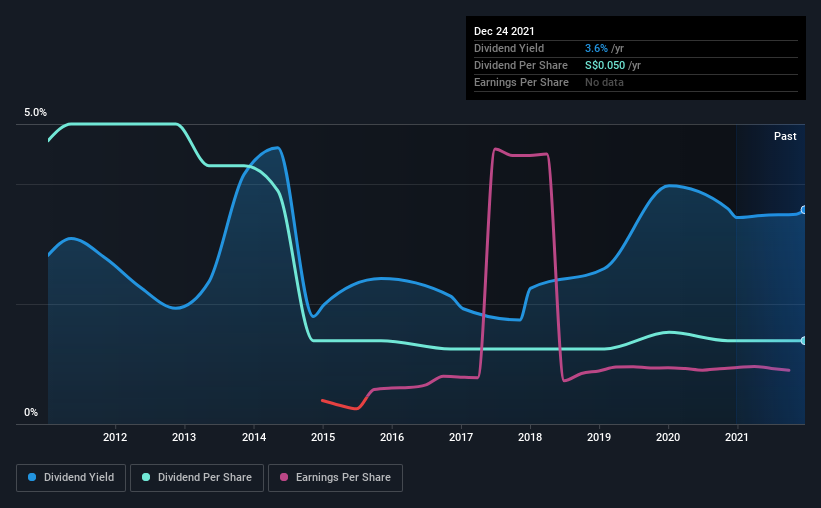Click the 2020 x-axis label
821x508 pixels.
point(668,437)
